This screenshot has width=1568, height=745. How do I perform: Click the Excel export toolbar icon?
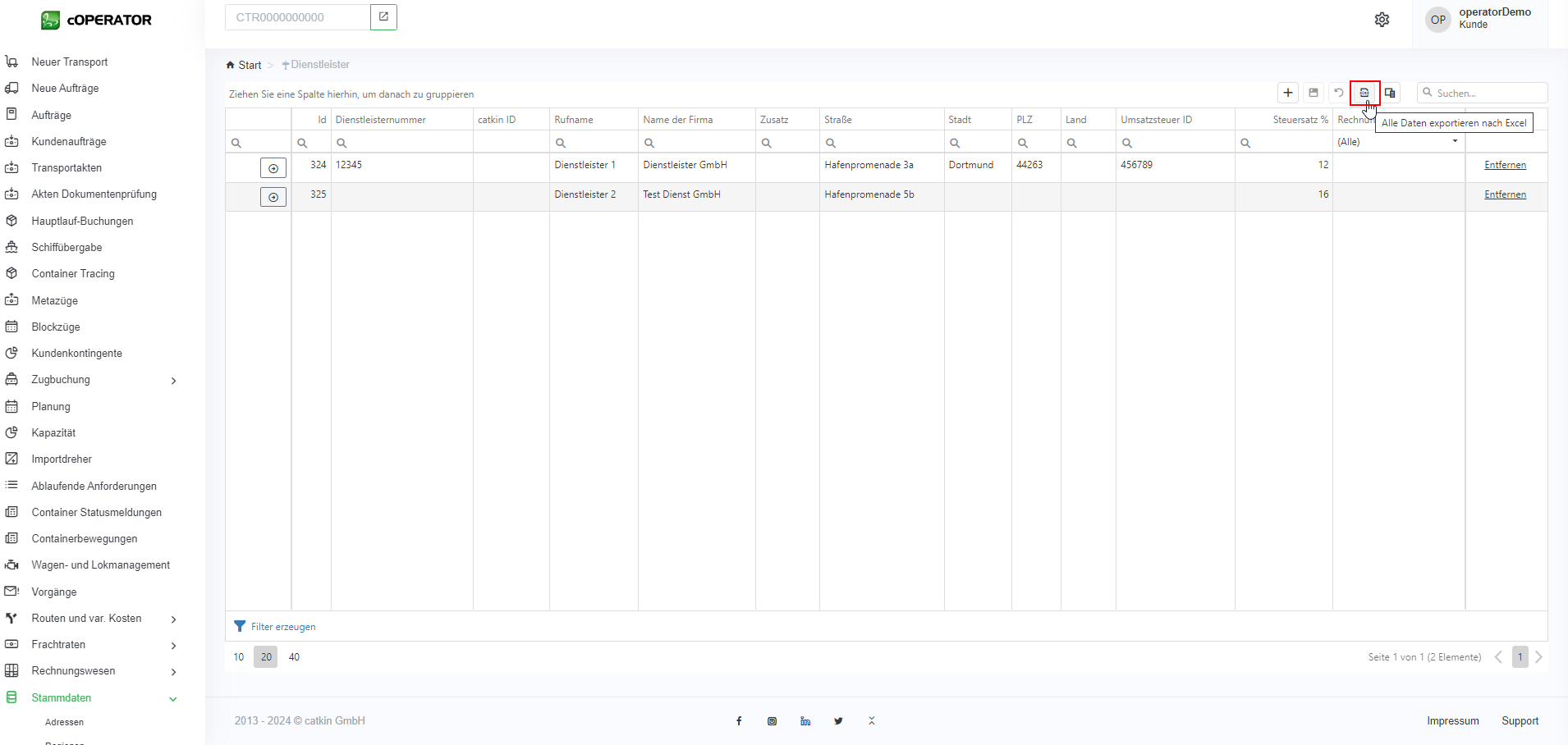[1364, 93]
